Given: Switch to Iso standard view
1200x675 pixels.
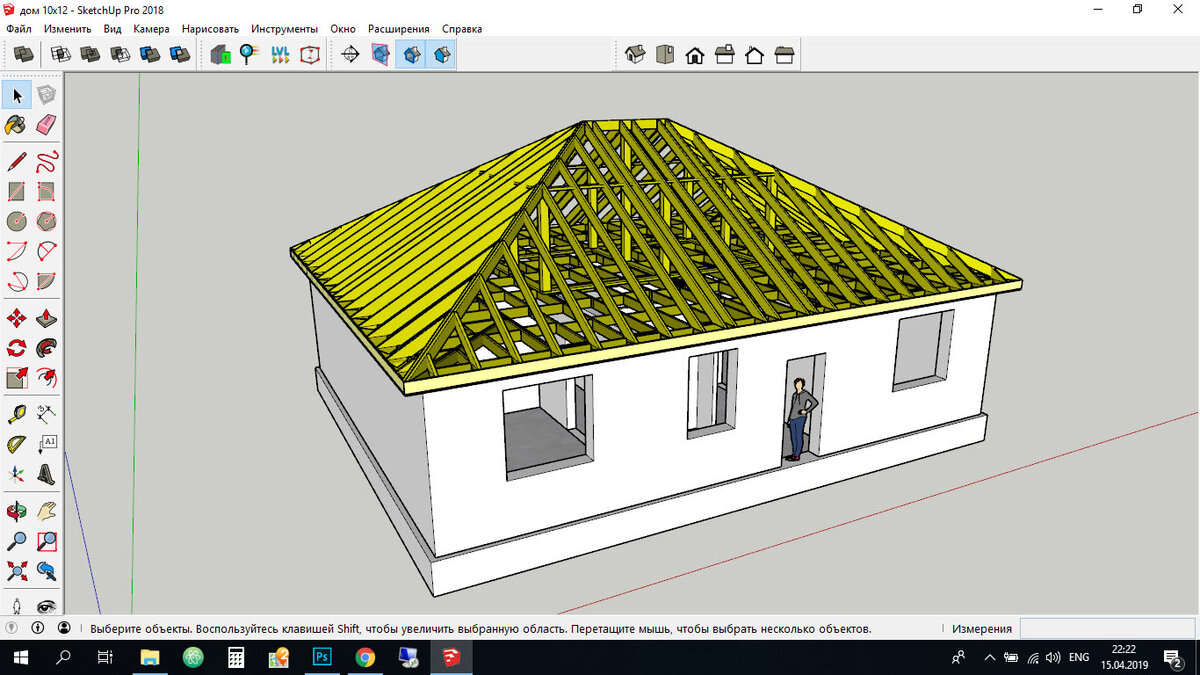Looking at the screenshot, I should pos(634,54).
